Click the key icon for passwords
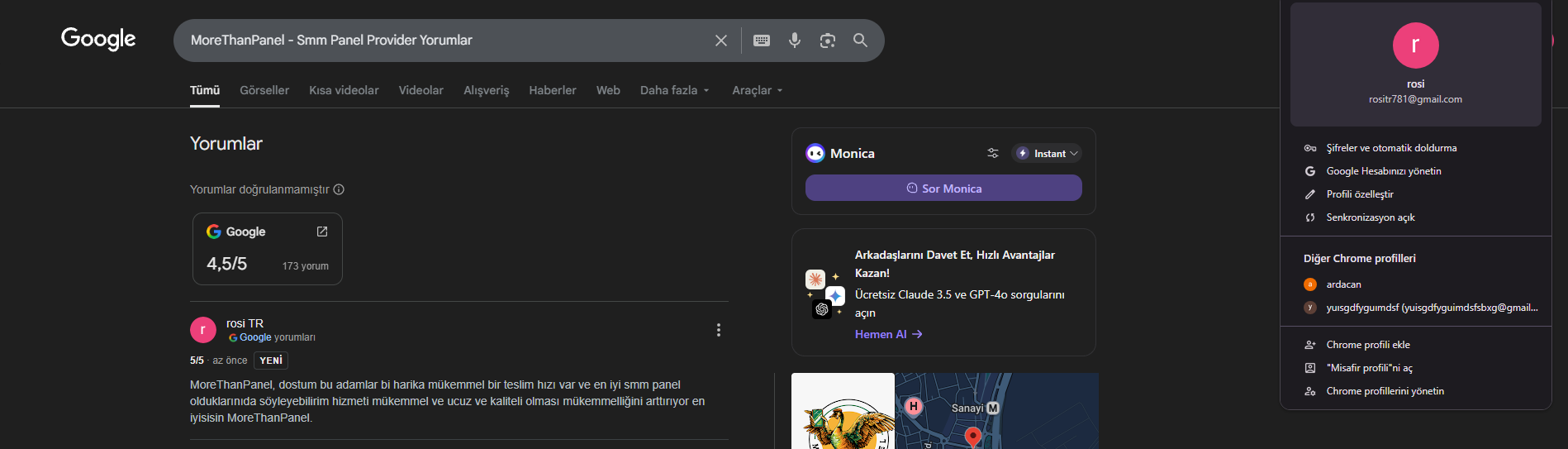The height and width of the screenshot is (449, 1568). [x=1310, y=148]
